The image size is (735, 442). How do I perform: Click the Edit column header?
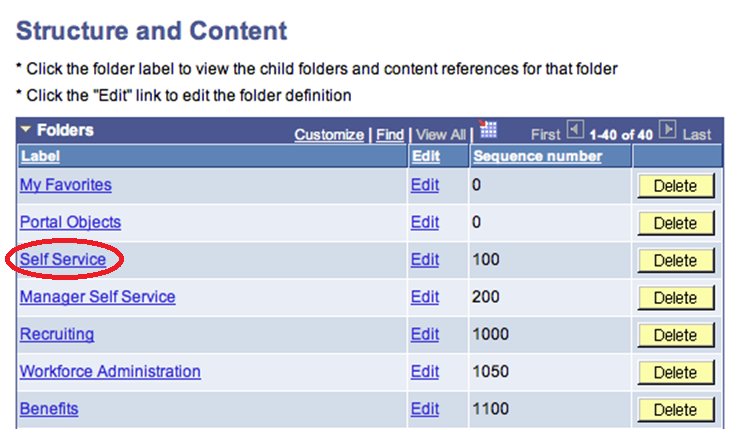coord(424,156)
